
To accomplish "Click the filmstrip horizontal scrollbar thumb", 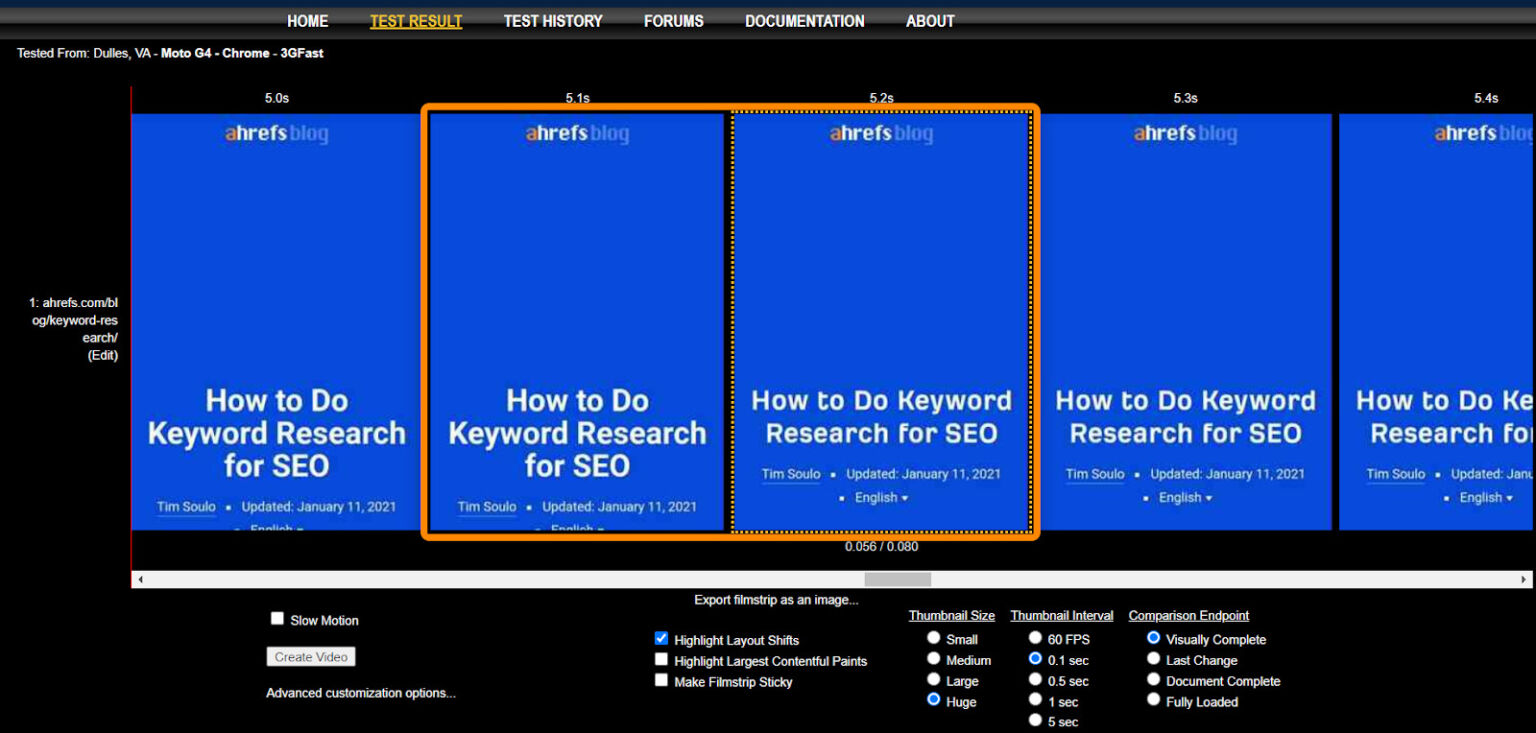I will click(897, 579).
